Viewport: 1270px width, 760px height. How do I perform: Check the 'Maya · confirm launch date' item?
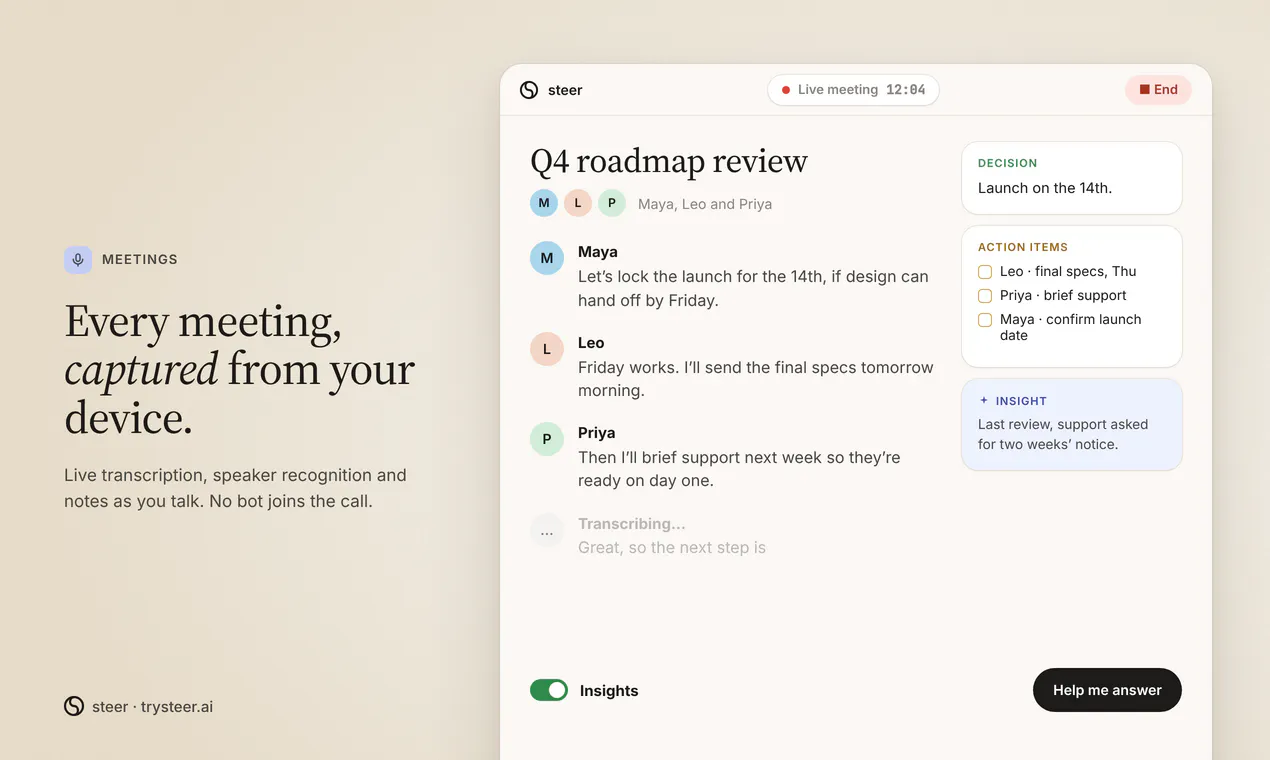coord(985,320)
